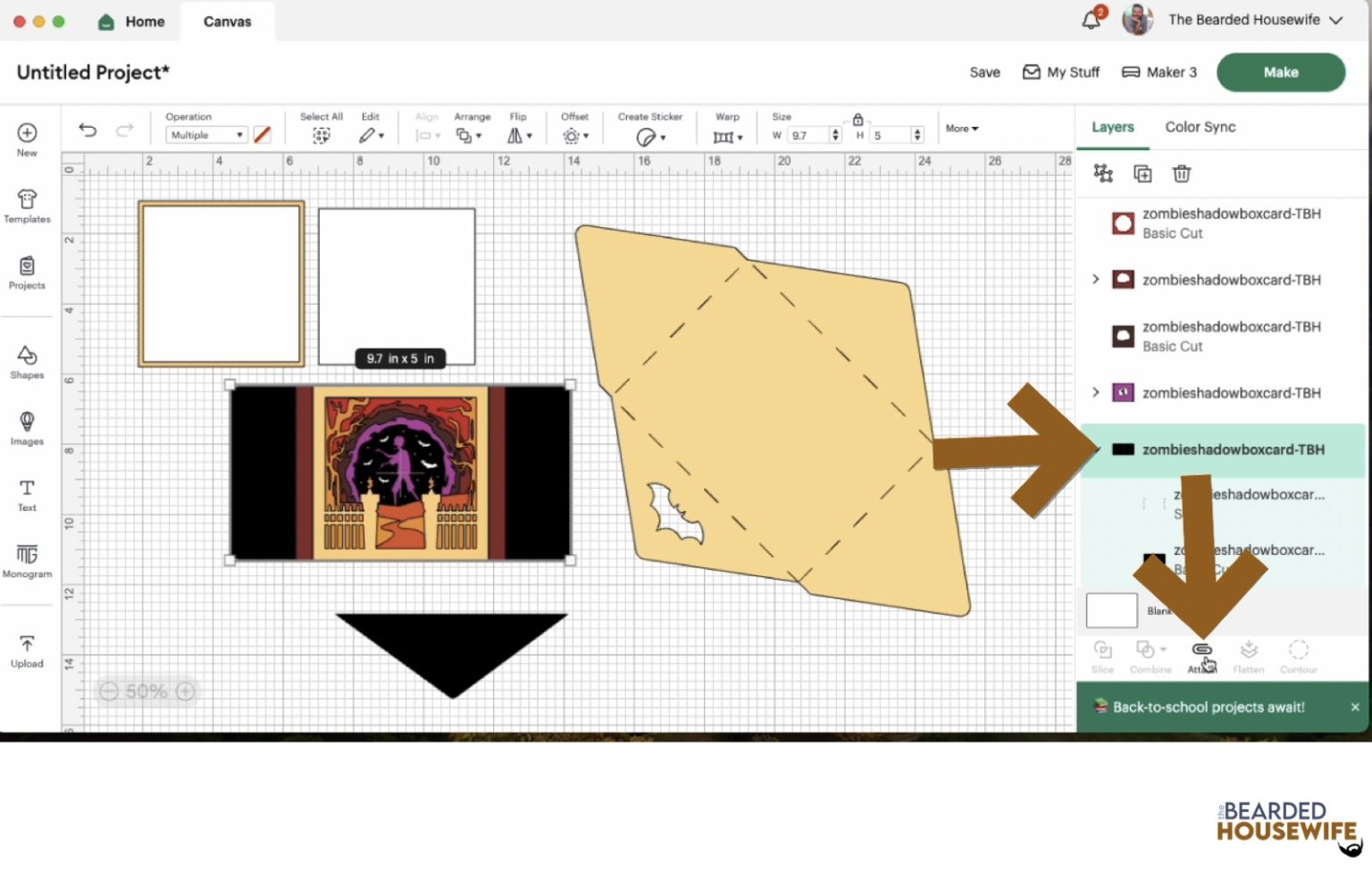Screen dimensions: 1372x872
Task: Open the Operation dropdown showing Multiple
Action: point(206,135)
